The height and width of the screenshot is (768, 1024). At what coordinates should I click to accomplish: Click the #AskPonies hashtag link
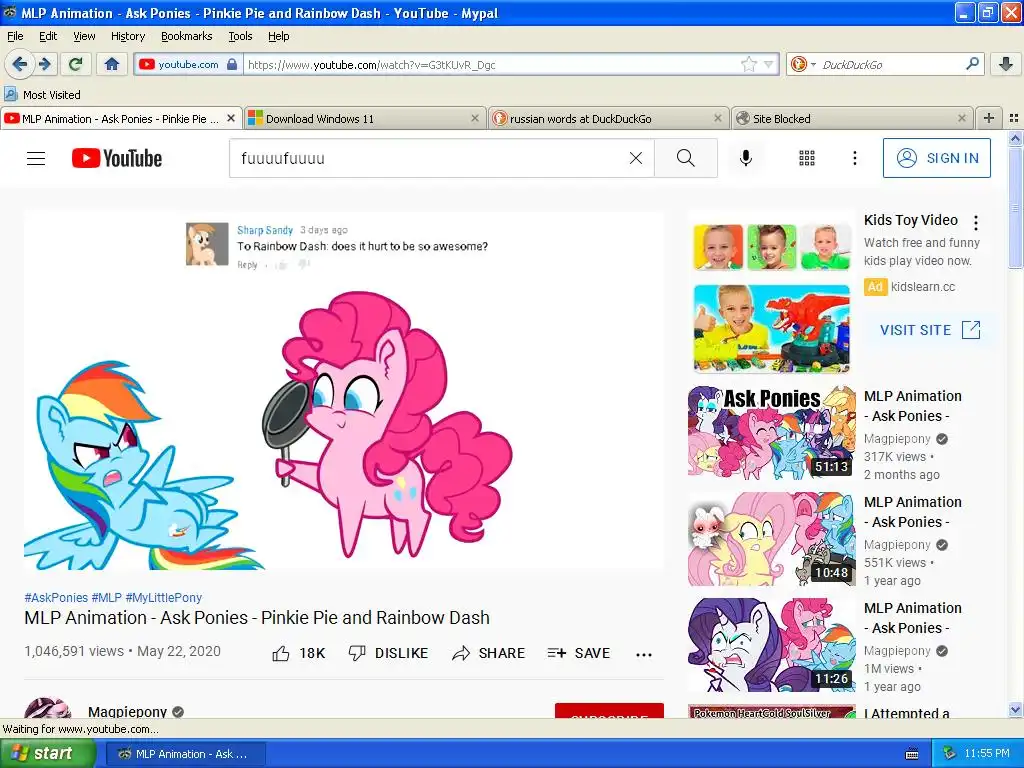[56, 598]
